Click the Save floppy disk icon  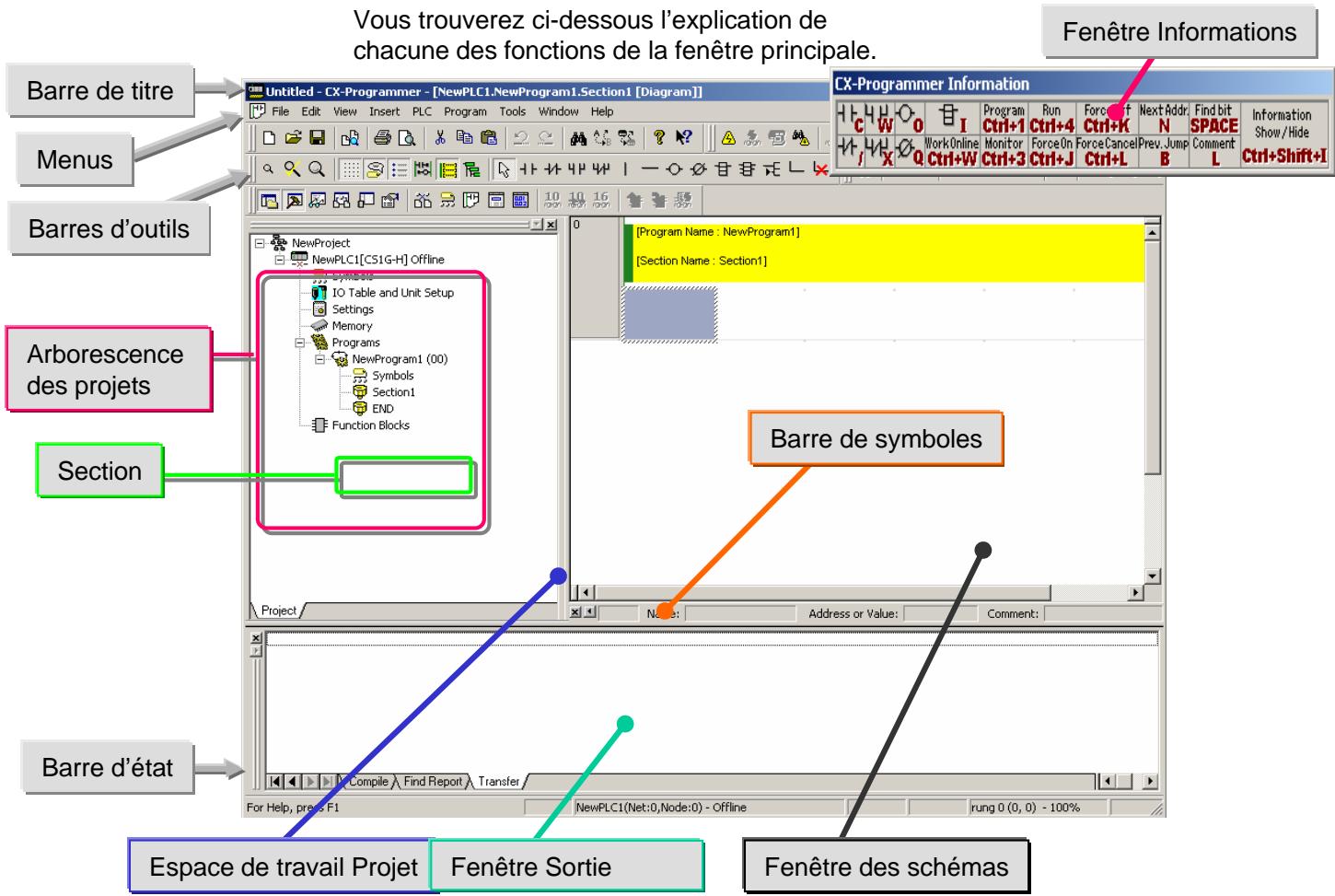[x=317, y=138]
